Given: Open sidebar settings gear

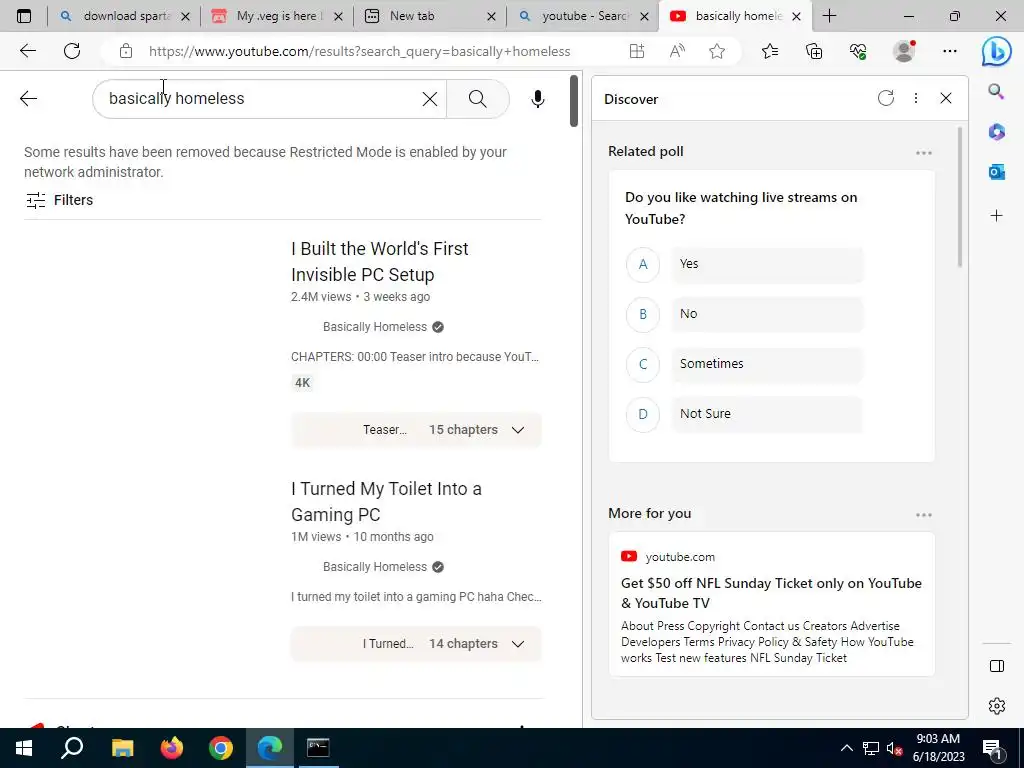Looking at the screenshot, I should 997,706.
